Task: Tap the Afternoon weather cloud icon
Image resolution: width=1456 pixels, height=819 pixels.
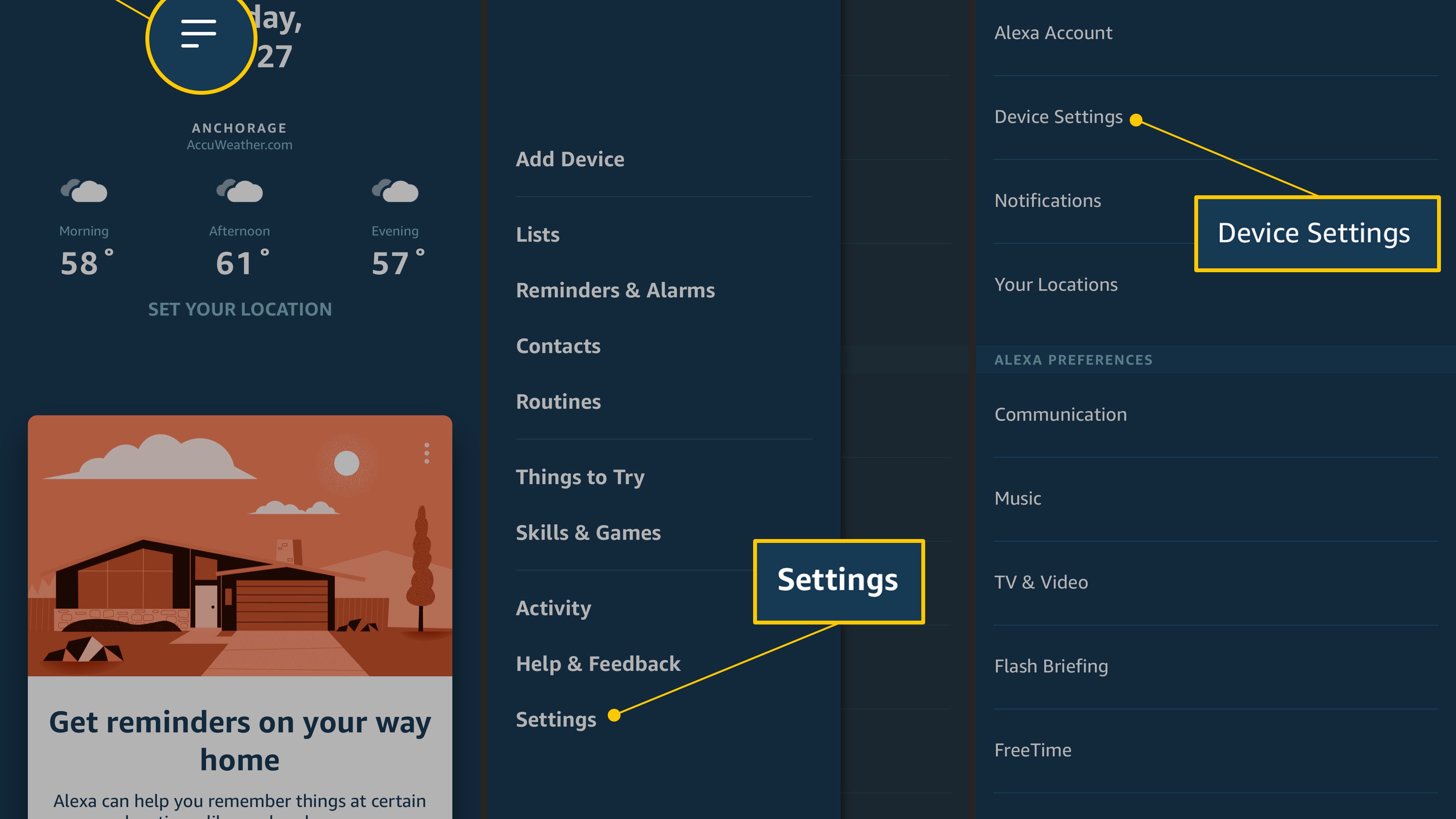Action: coord(240,191)
